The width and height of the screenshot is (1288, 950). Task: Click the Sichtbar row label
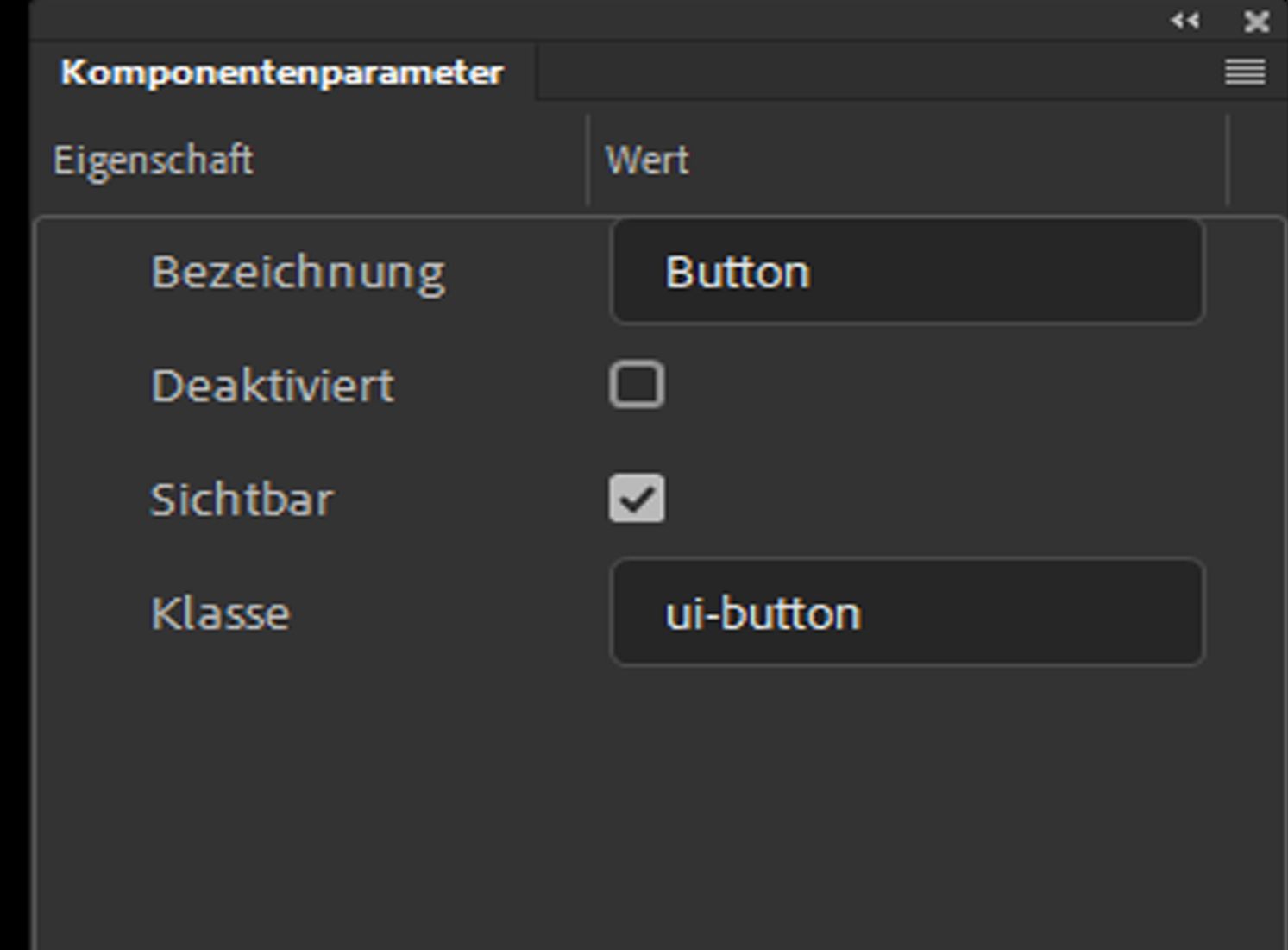coord(242,499)
